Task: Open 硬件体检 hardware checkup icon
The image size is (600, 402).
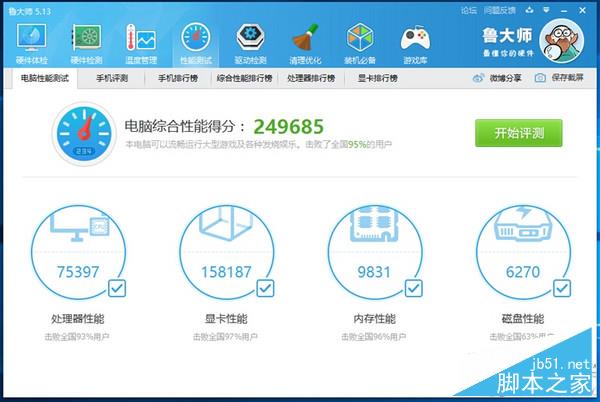Action: coord(32,37)
